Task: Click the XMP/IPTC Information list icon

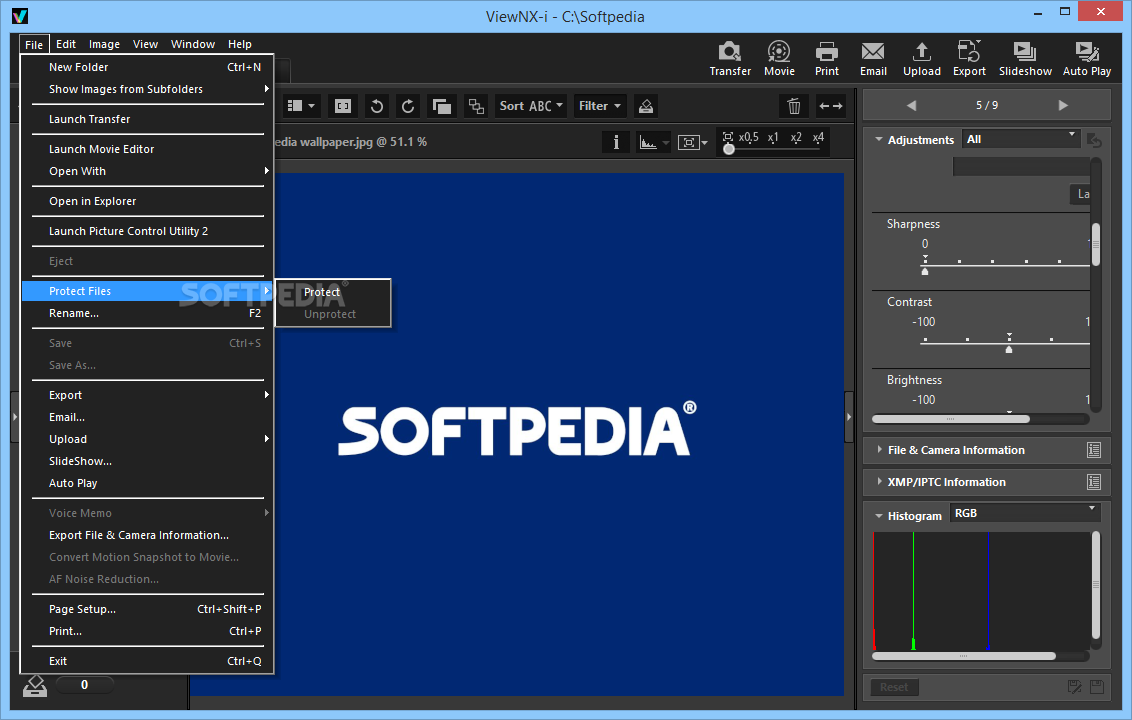Action: click(x=1094, y=482)
